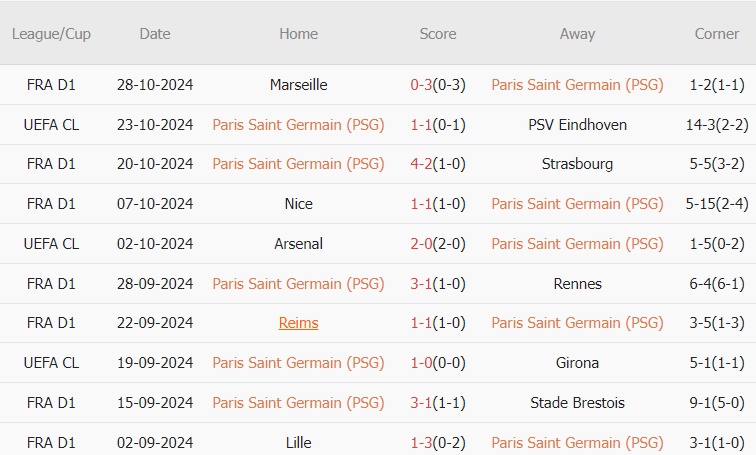Select PSV Eindhoven in the Away column

(577, 125)
